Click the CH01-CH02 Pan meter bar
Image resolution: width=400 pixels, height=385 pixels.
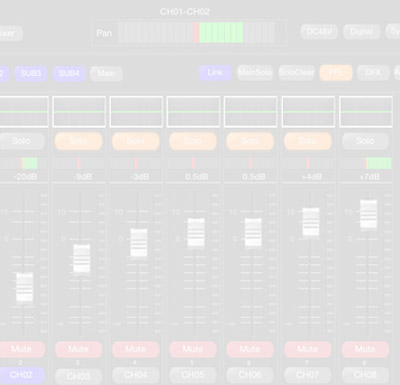196,33
